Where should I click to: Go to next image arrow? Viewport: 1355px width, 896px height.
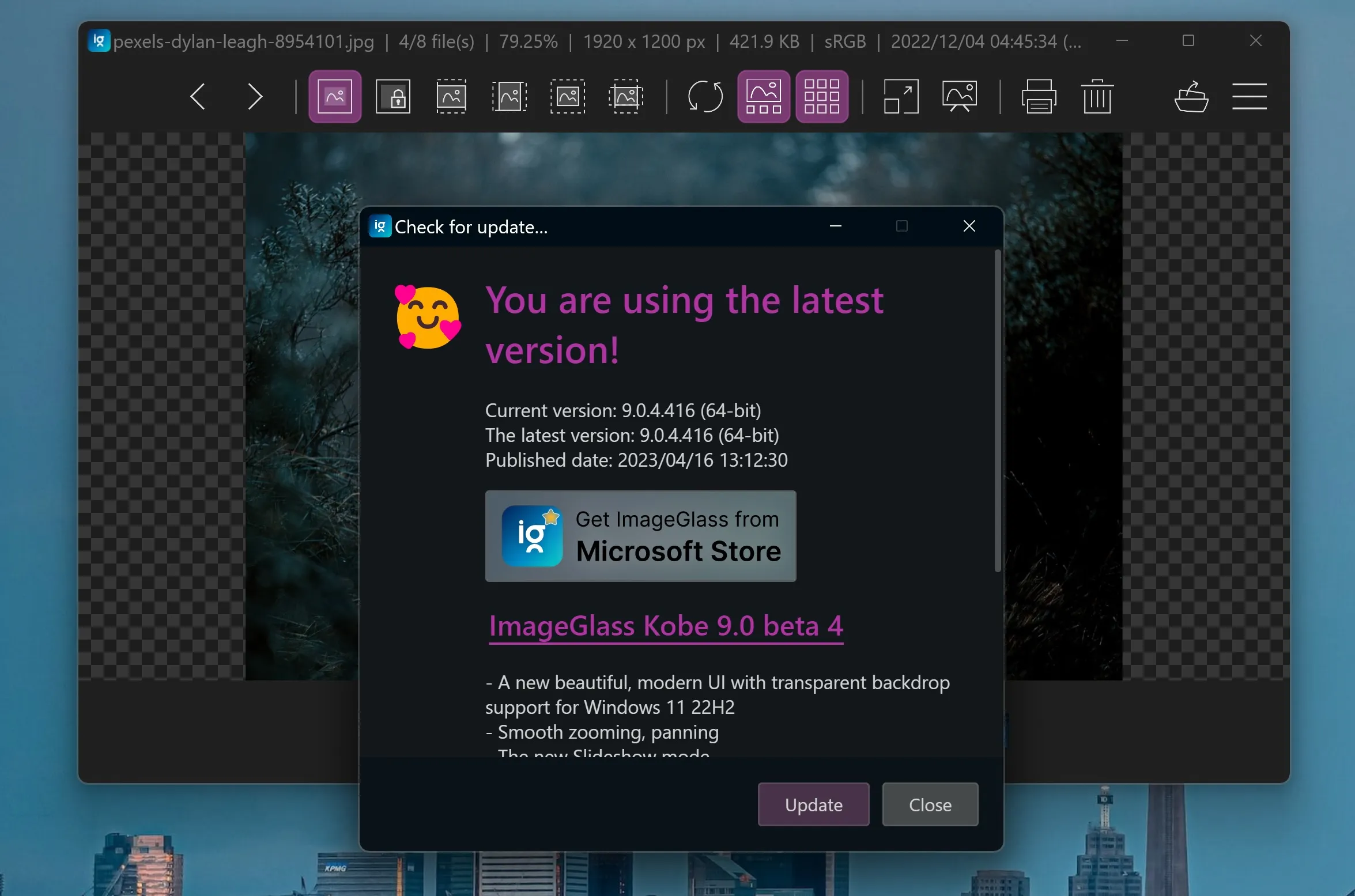pyautogui.click(x=254, y=96)
